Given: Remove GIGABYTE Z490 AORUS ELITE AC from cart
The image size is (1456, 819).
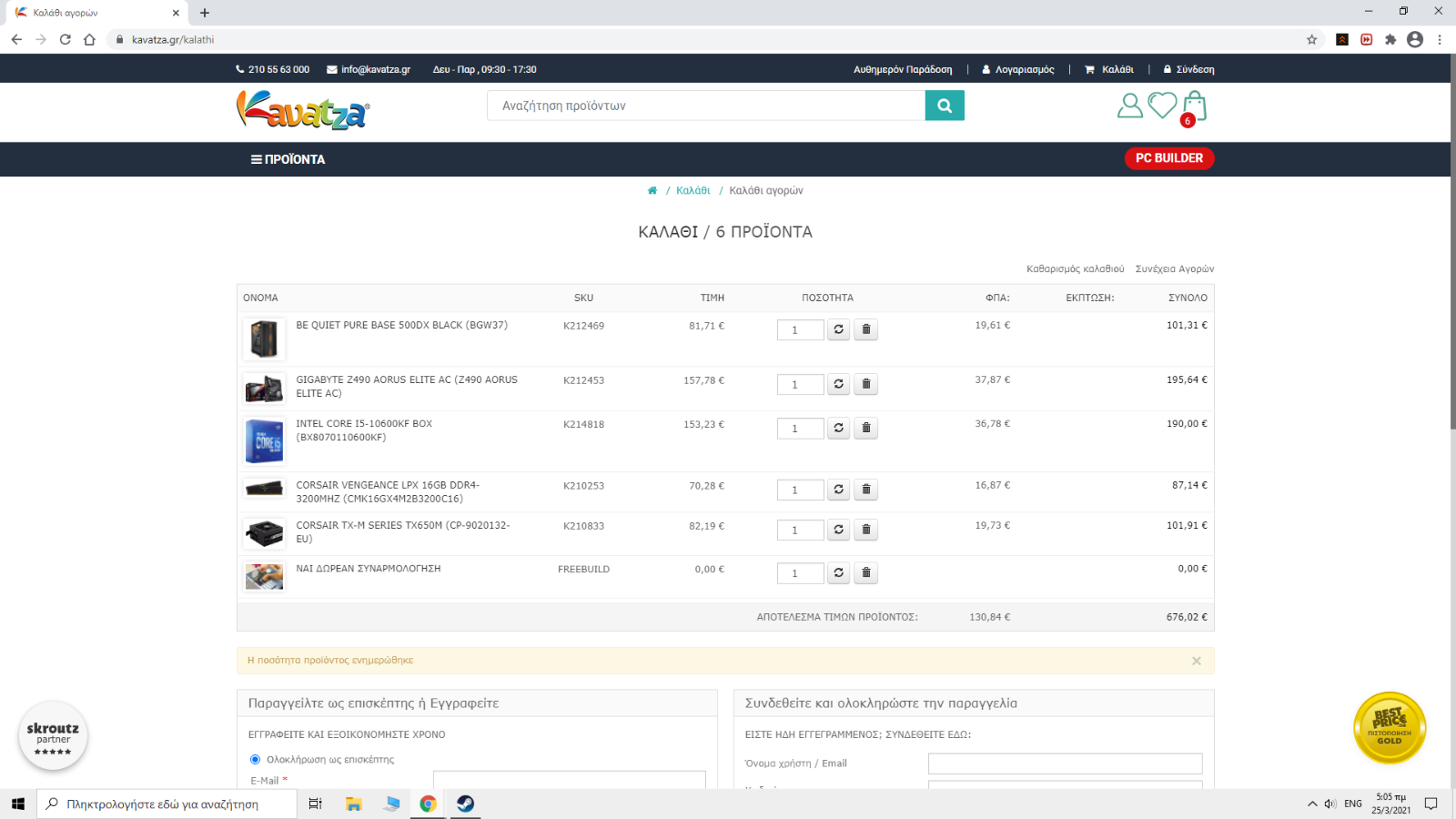Looking at the screenshot, I should (866, 384).
